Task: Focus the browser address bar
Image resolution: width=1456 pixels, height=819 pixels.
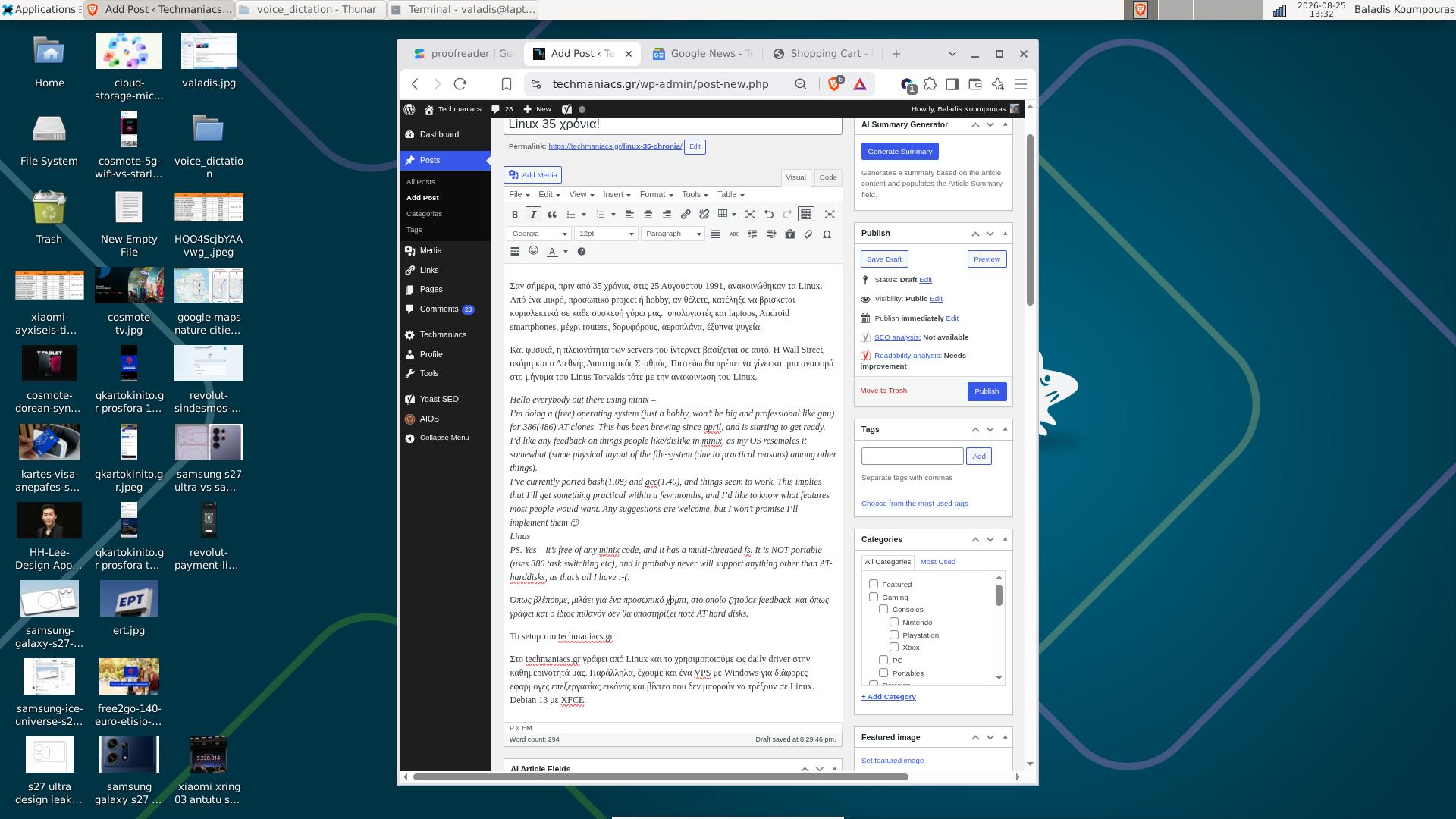Action: (x=660, y=84)
